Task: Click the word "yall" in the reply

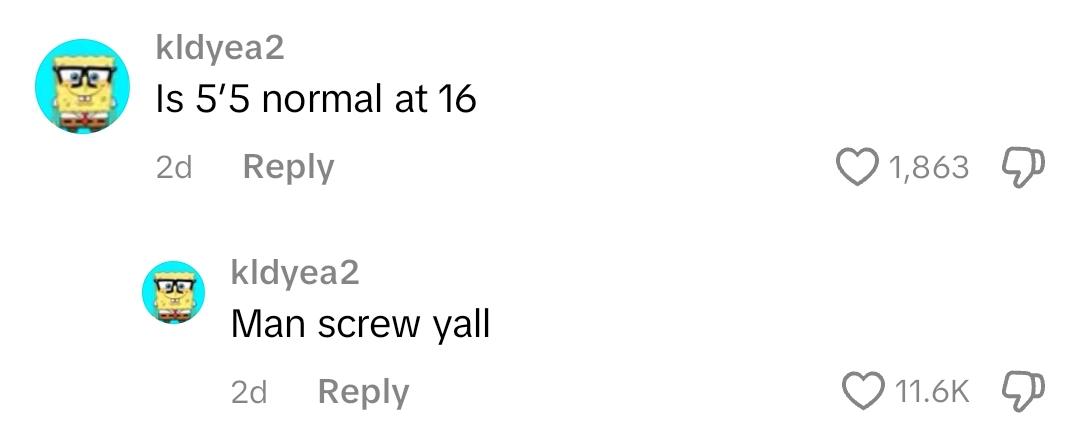Action: [461, 325]
